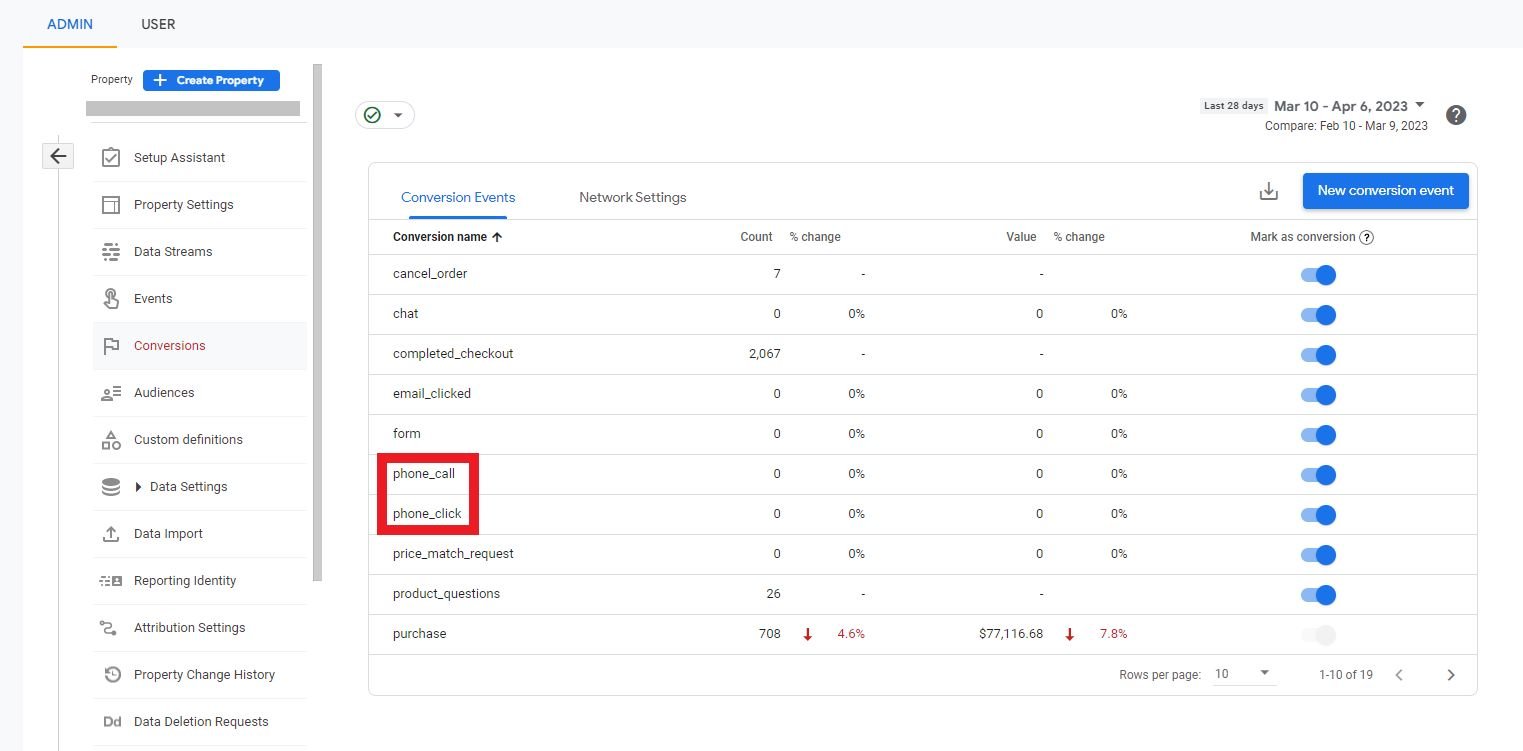Viewport: 1523px width, 751px height.
Task: Toggle off phone_call as conversion
Action: (1318, 475)
